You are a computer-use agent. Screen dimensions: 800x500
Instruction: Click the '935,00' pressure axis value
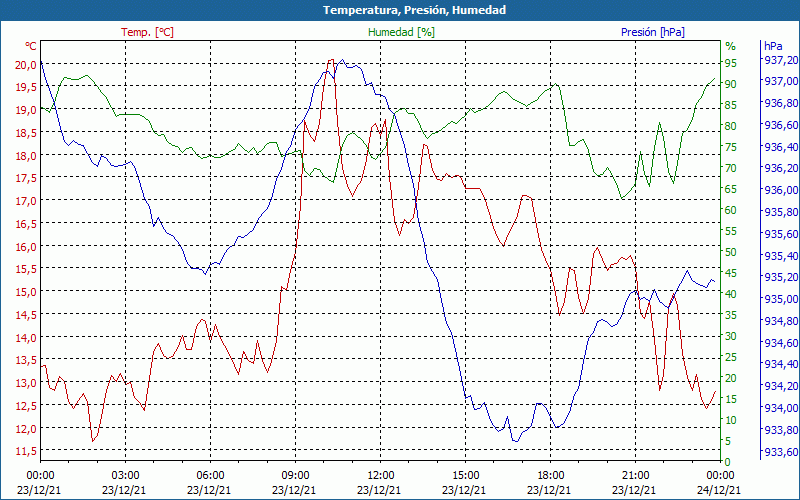(781, 299)
